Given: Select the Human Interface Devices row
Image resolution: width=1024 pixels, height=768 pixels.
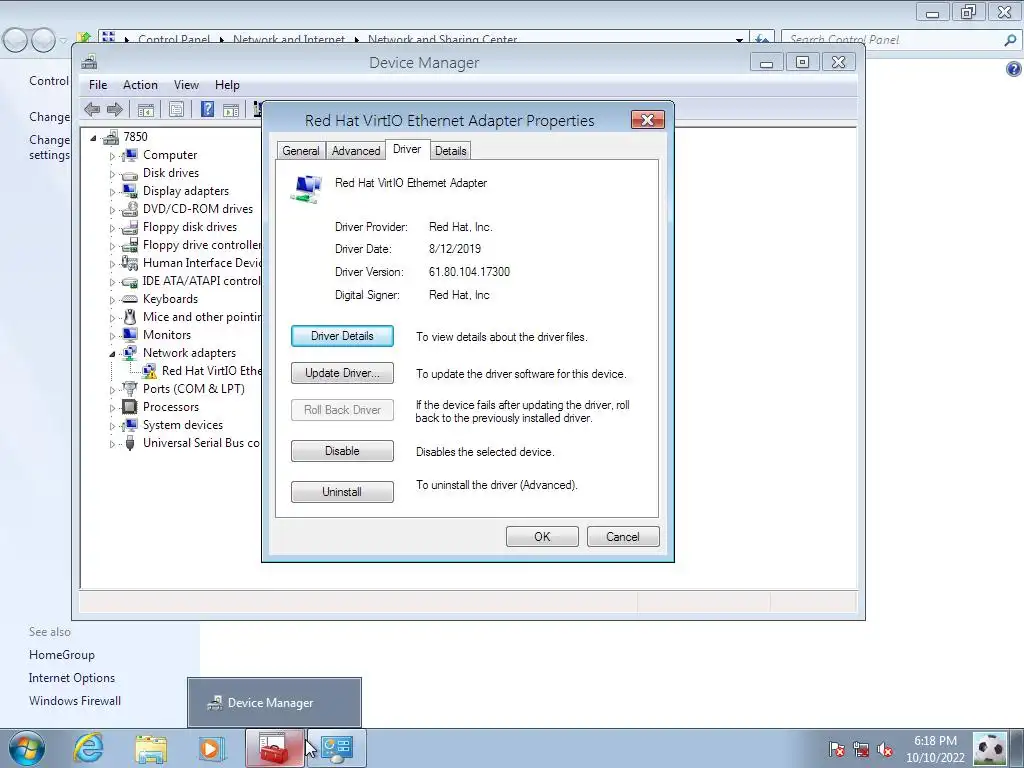Looking at the screenshot, I should point(192,263).
